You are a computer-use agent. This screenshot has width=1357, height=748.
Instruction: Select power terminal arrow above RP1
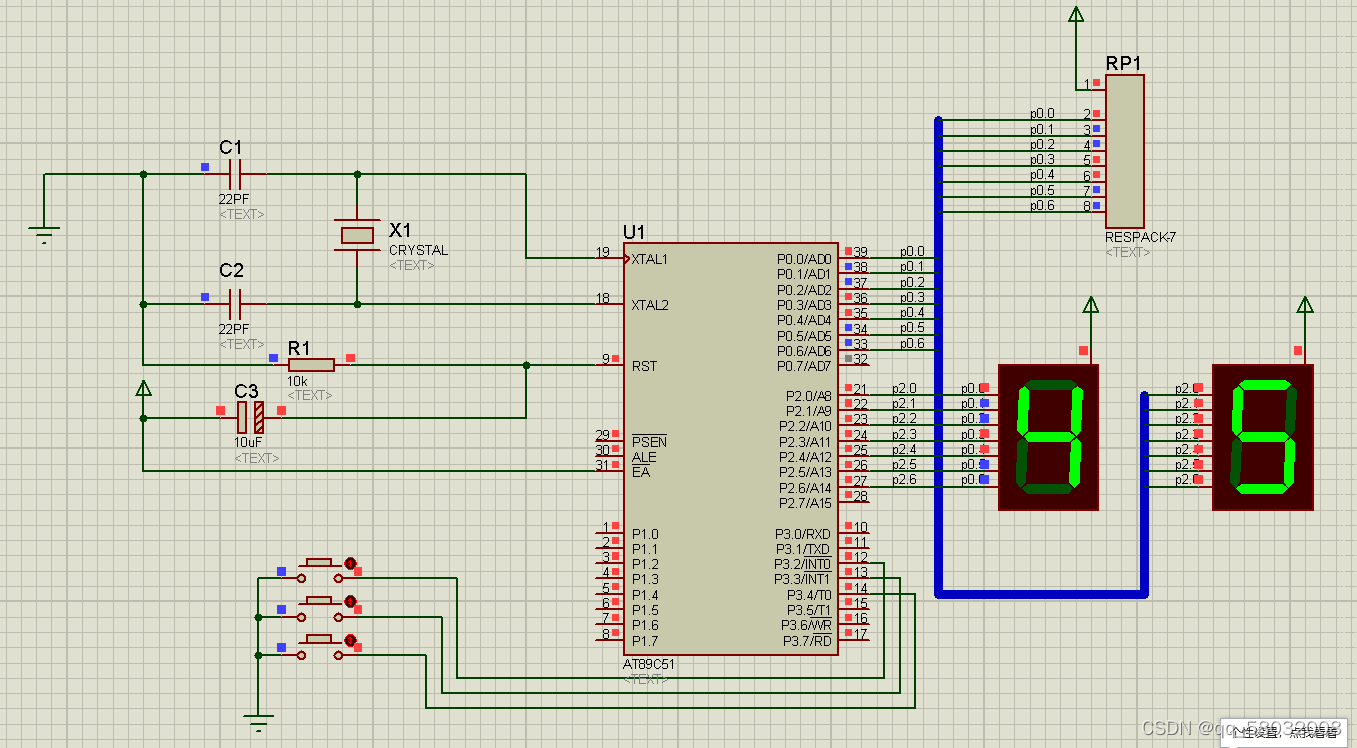tap(1076, 14)
